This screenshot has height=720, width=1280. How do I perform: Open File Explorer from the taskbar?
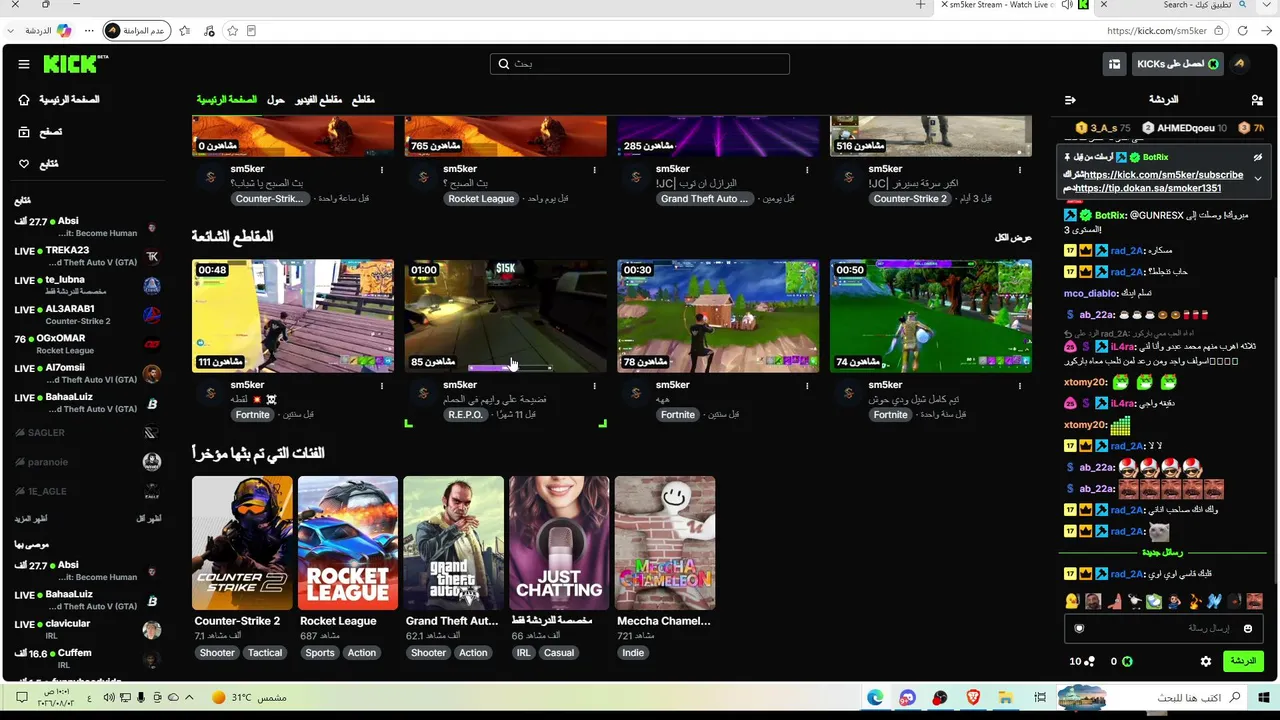pos(1005,697)
